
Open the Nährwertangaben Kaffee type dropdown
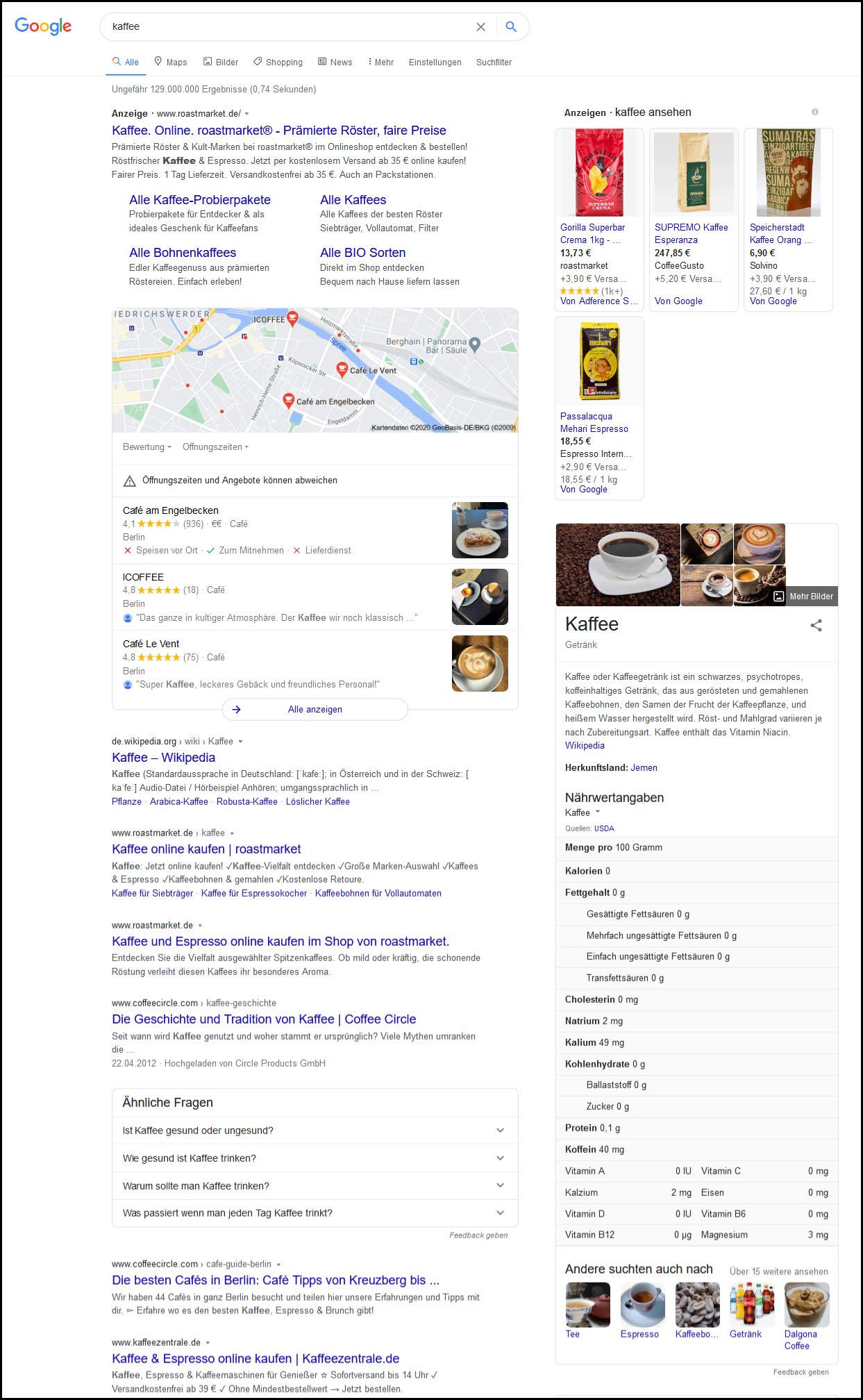tap(597, 812)
